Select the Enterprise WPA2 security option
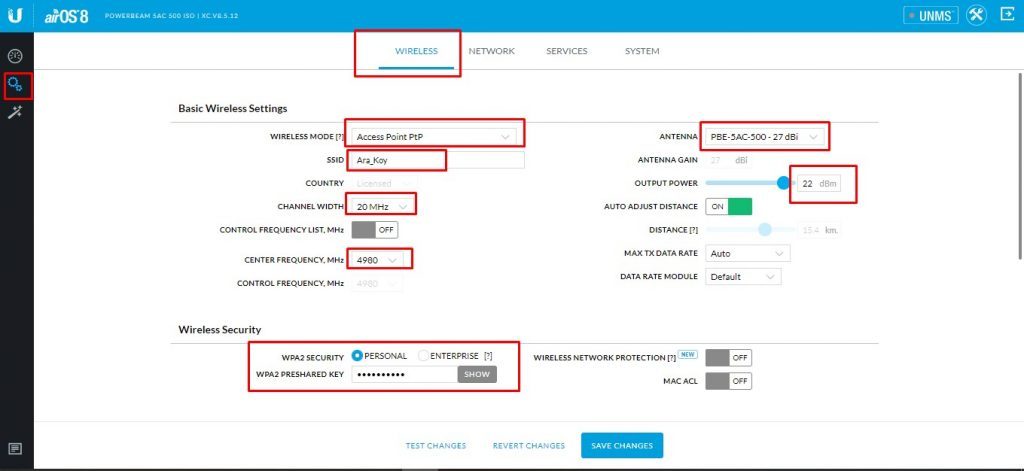 425,356
